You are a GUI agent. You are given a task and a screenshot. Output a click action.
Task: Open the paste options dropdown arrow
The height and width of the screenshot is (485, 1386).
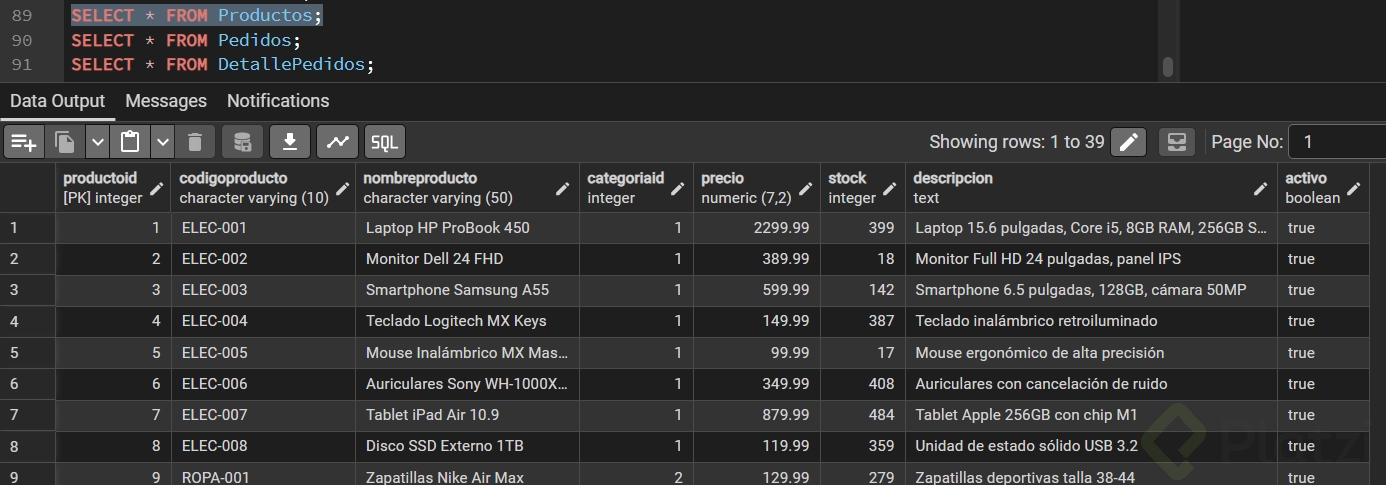(x=162, y=142)
